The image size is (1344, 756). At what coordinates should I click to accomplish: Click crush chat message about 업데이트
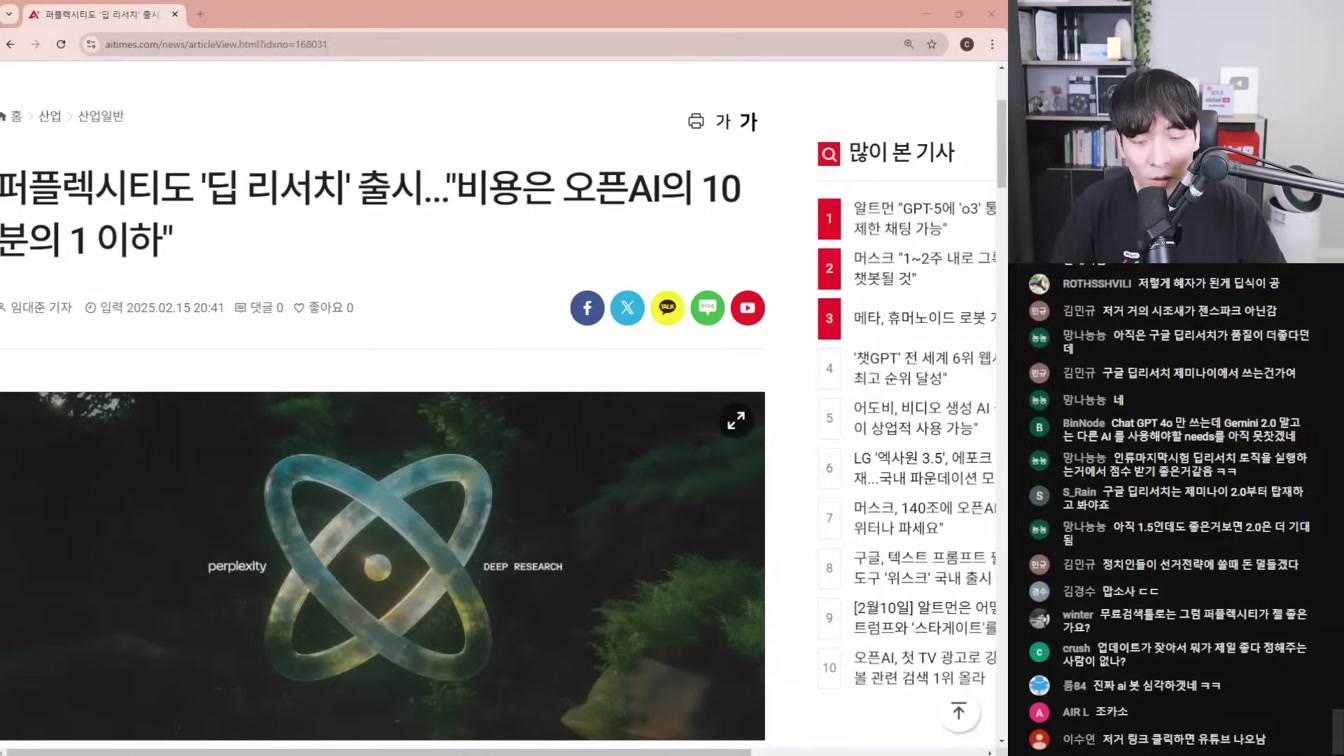click(x=1186, y=654)
